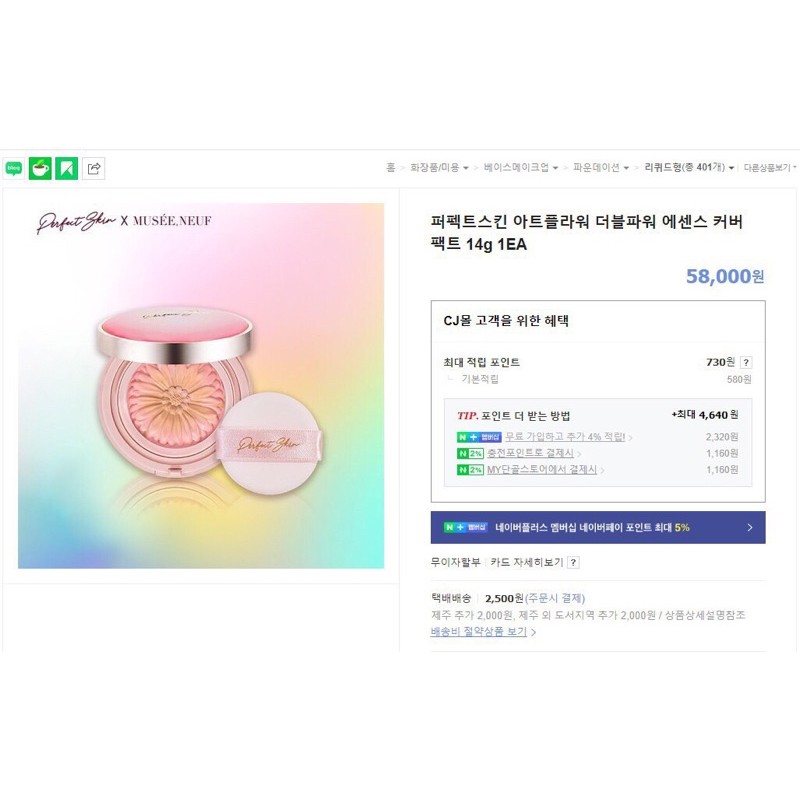Click the green blog share icon
Viewport: 800px width, 800px height.
pos(14,169)
